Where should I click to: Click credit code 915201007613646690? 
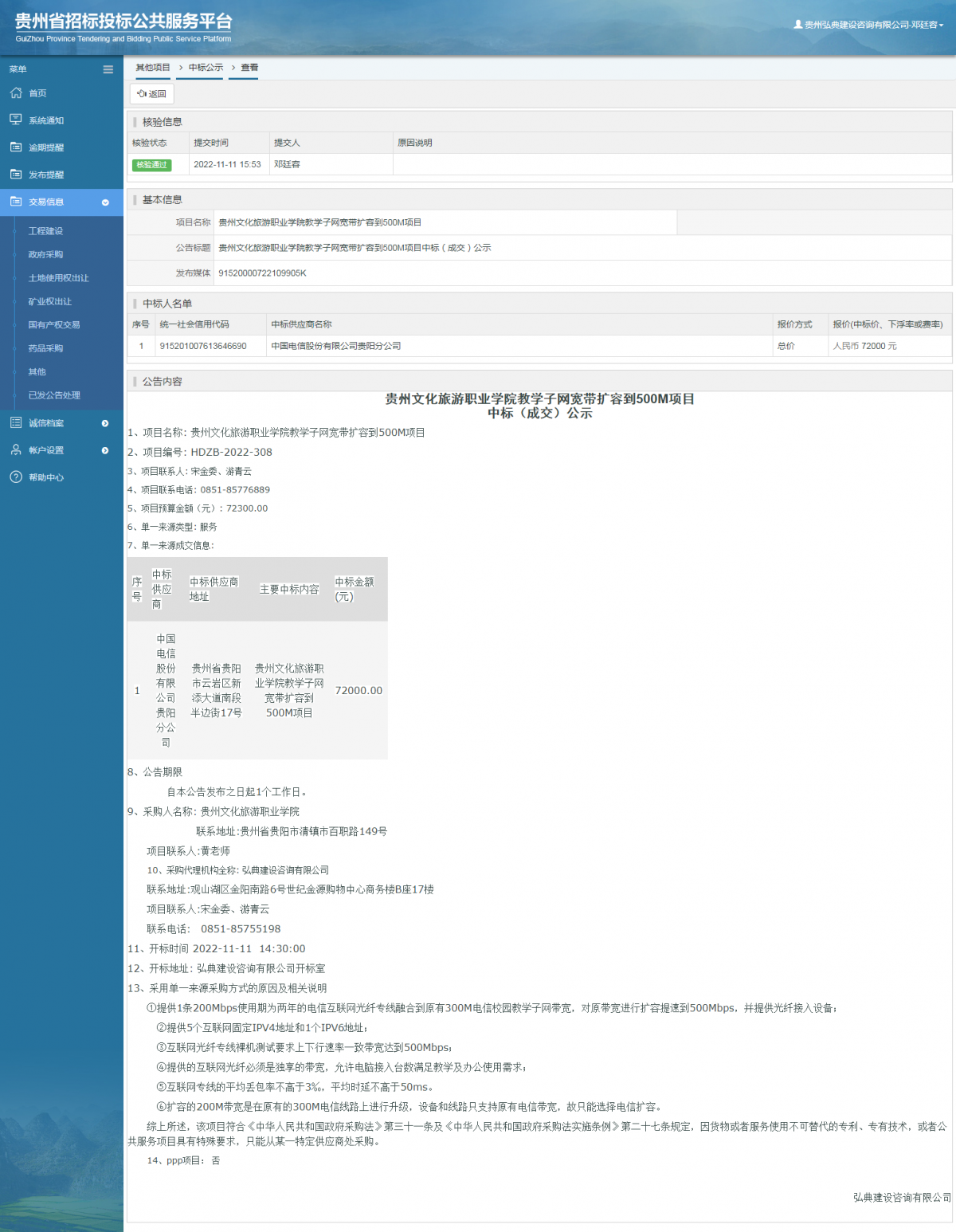pyautogui.click(x=203, y=346)
